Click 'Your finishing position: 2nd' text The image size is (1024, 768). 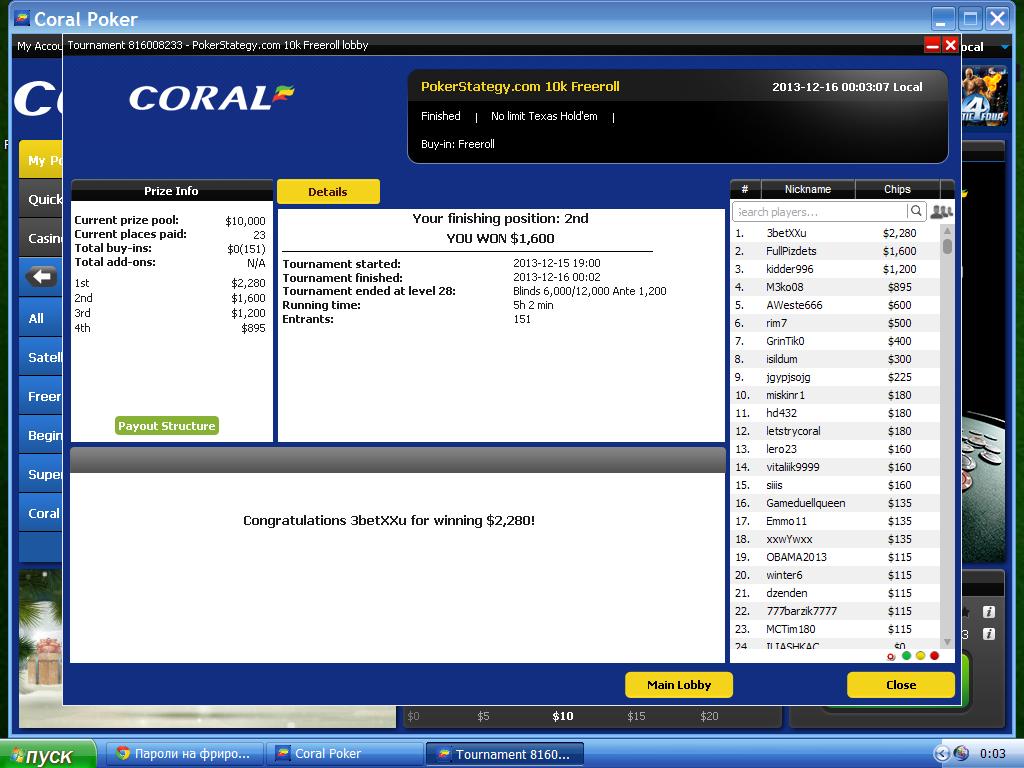pyautogui.click(x=500, y=219)
